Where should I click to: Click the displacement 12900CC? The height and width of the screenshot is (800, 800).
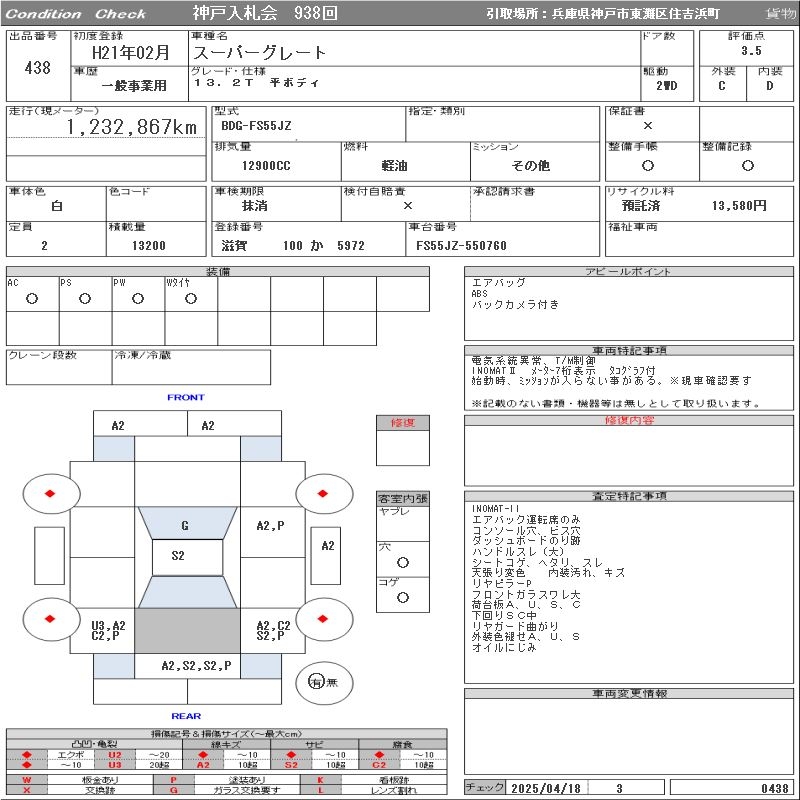click(266, 166)
